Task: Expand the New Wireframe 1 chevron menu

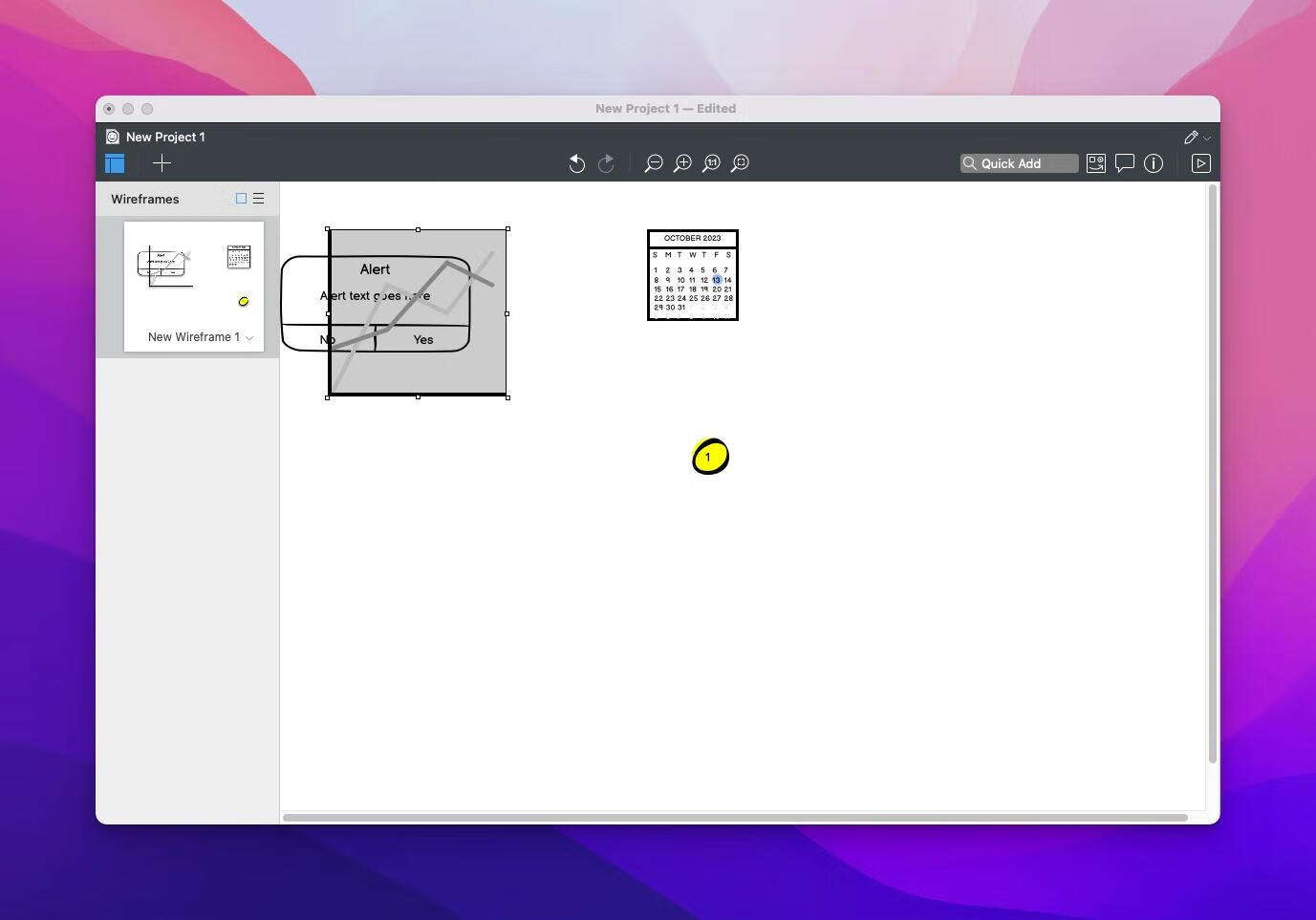Action: [249, 337]
